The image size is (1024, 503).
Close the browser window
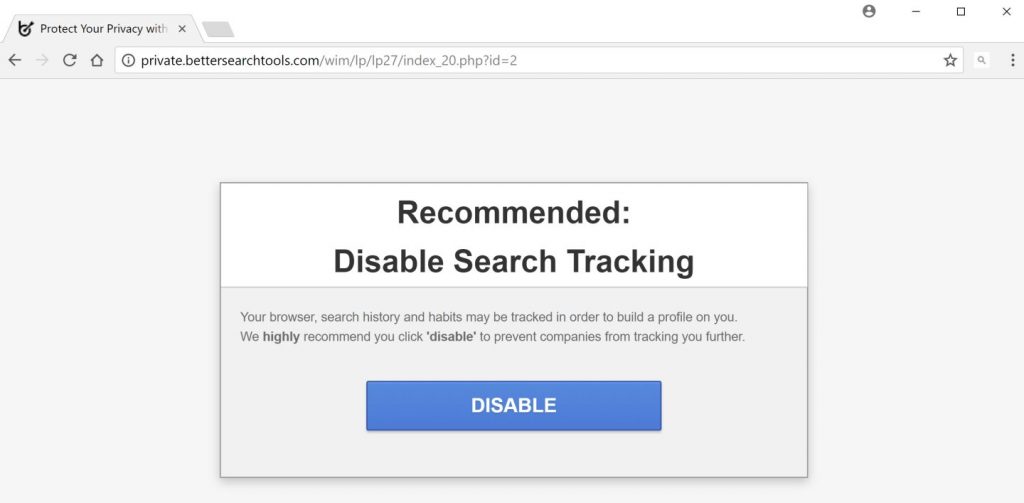point(1006,11)
